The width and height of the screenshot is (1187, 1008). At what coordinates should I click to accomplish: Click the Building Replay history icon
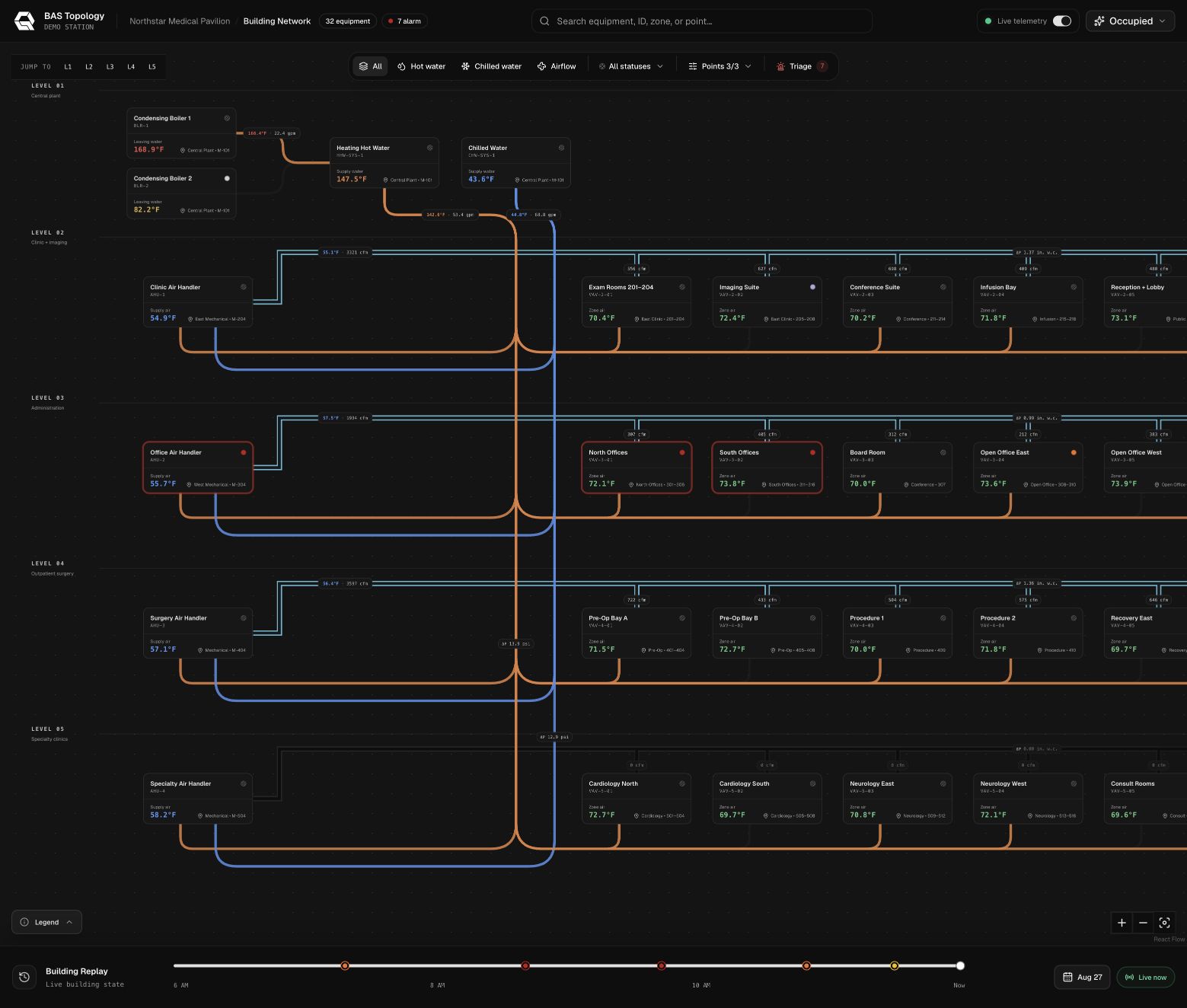(x=24, y=977)
